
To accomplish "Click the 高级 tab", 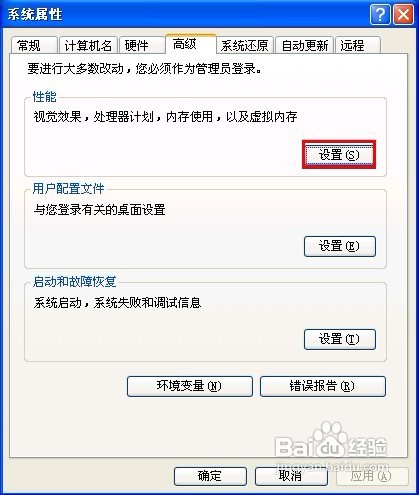I will (x=190, y=44).
